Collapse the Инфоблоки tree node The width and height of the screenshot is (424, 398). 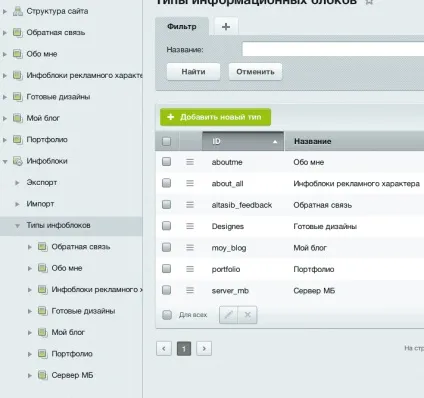5,161
